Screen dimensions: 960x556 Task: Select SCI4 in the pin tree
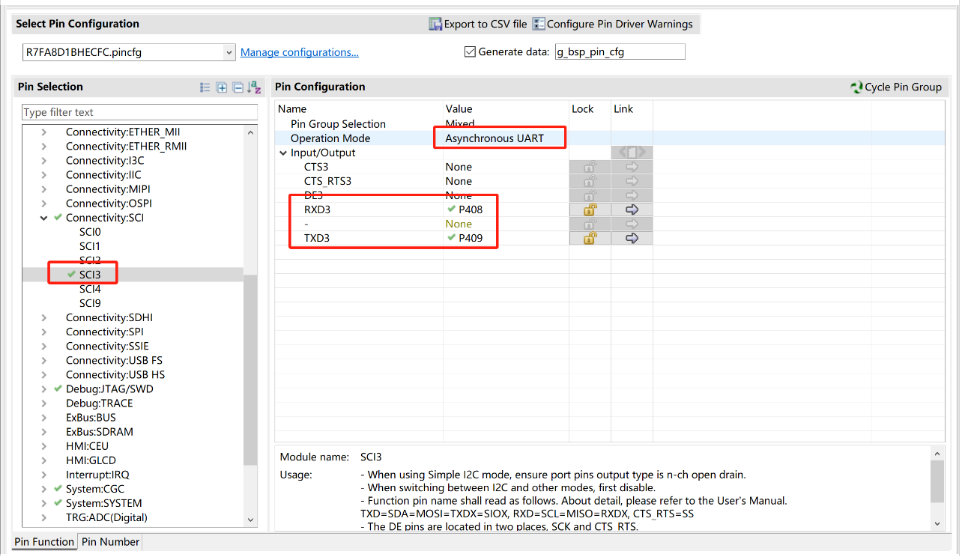pyautogui.click(x=89, y=289)
